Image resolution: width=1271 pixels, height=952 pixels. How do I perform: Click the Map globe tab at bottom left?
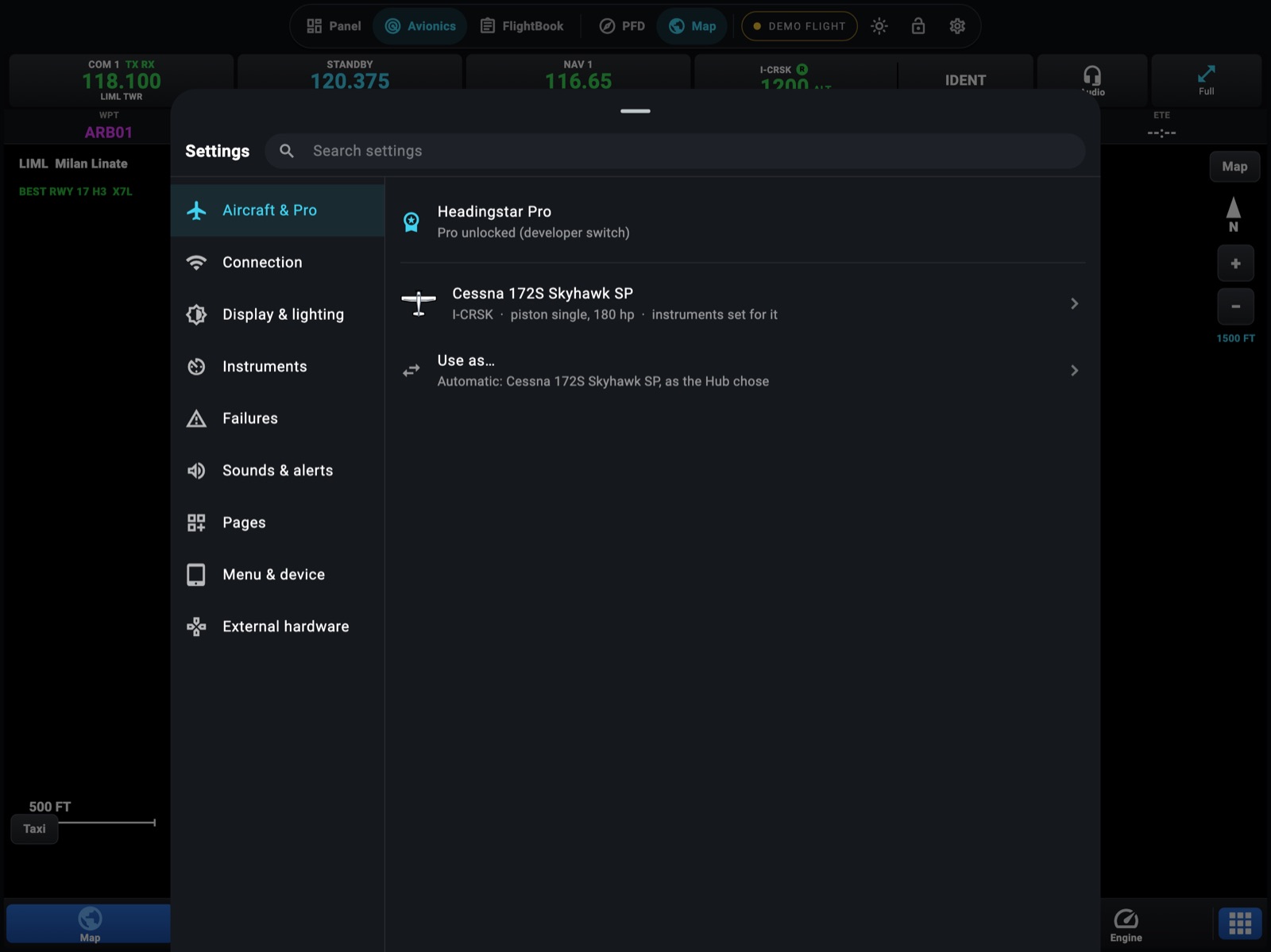[x=89, y=924]
